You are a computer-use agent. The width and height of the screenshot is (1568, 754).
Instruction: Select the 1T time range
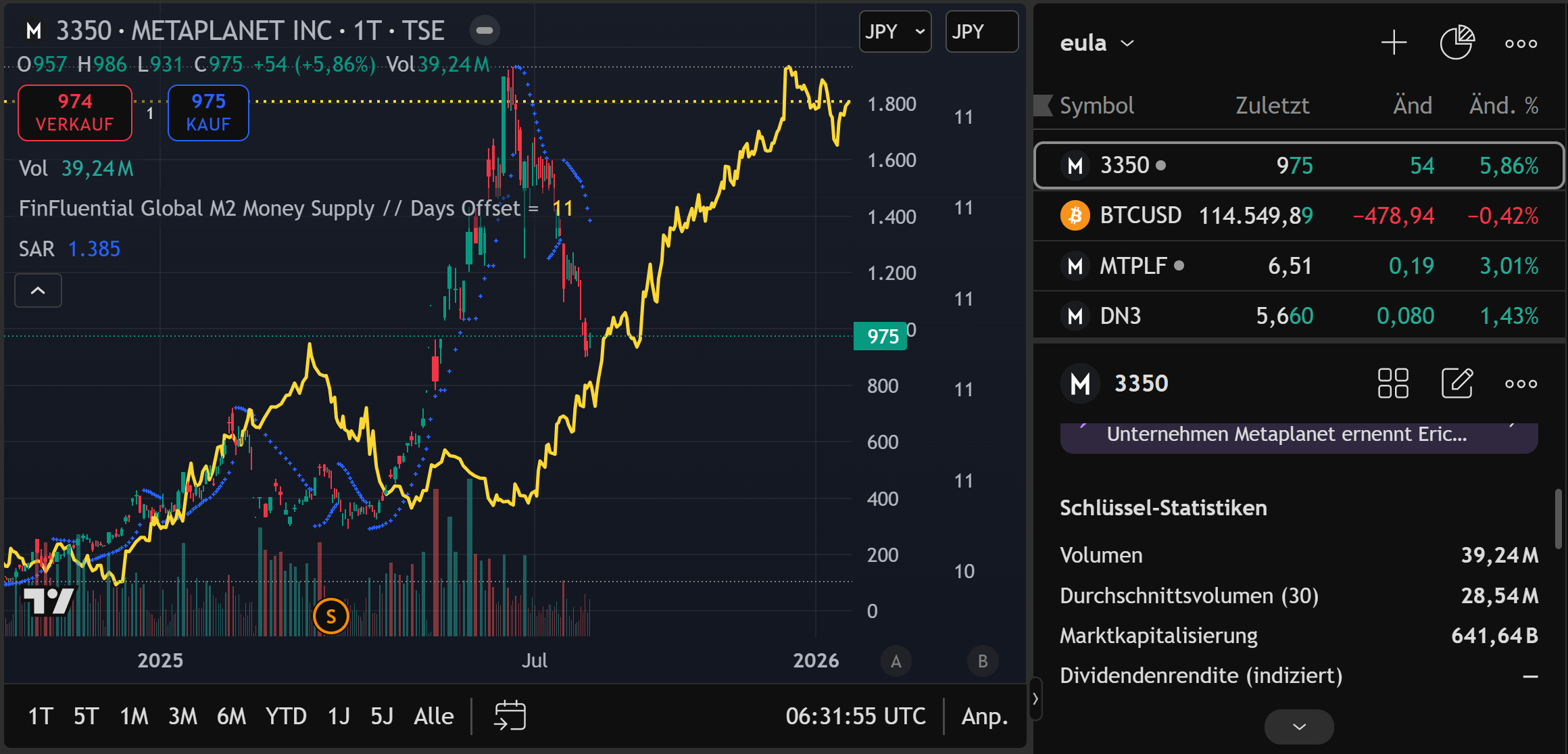(x=41, y=716)
